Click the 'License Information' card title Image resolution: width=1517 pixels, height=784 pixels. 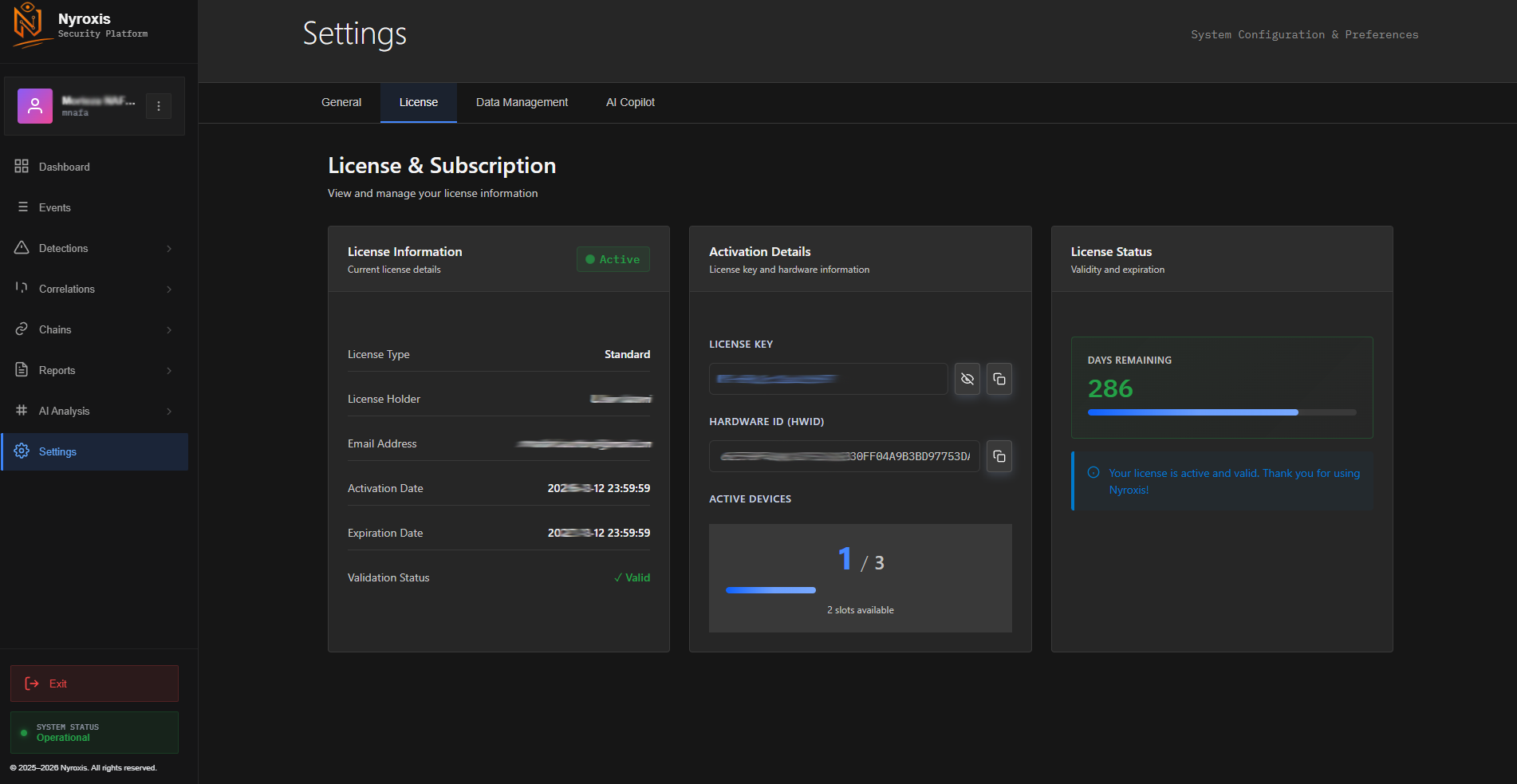point(405,251)
